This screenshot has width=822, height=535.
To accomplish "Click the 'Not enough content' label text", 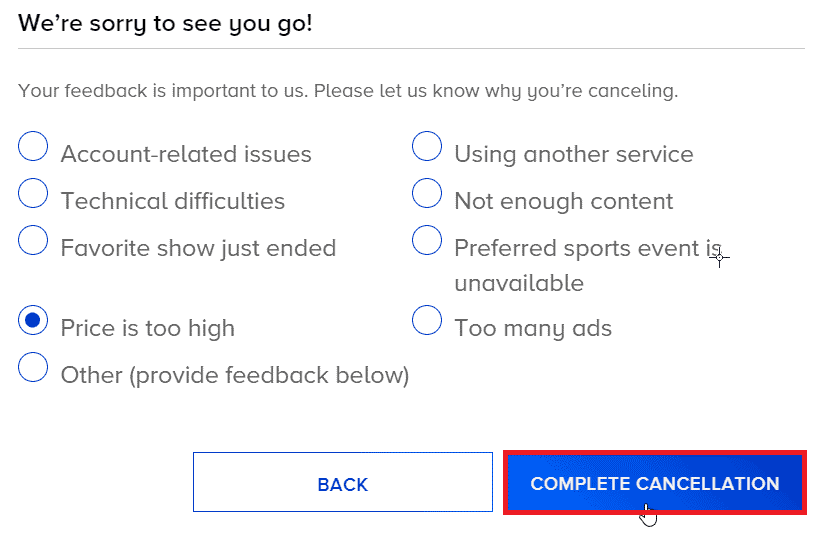I will coord(563,201).
